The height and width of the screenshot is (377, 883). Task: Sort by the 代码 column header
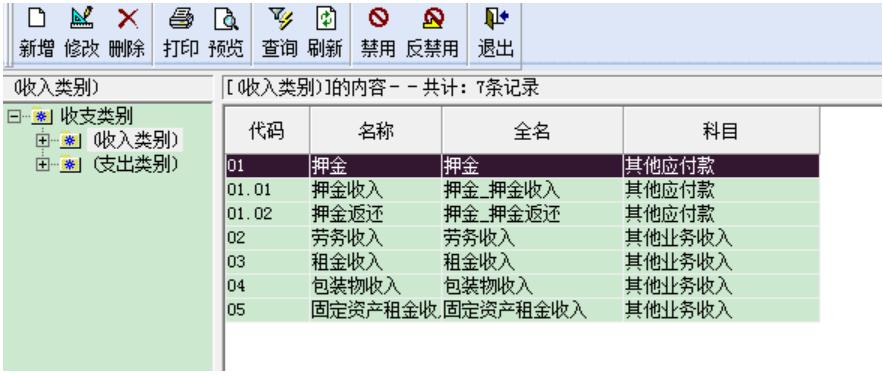(267, 131)
